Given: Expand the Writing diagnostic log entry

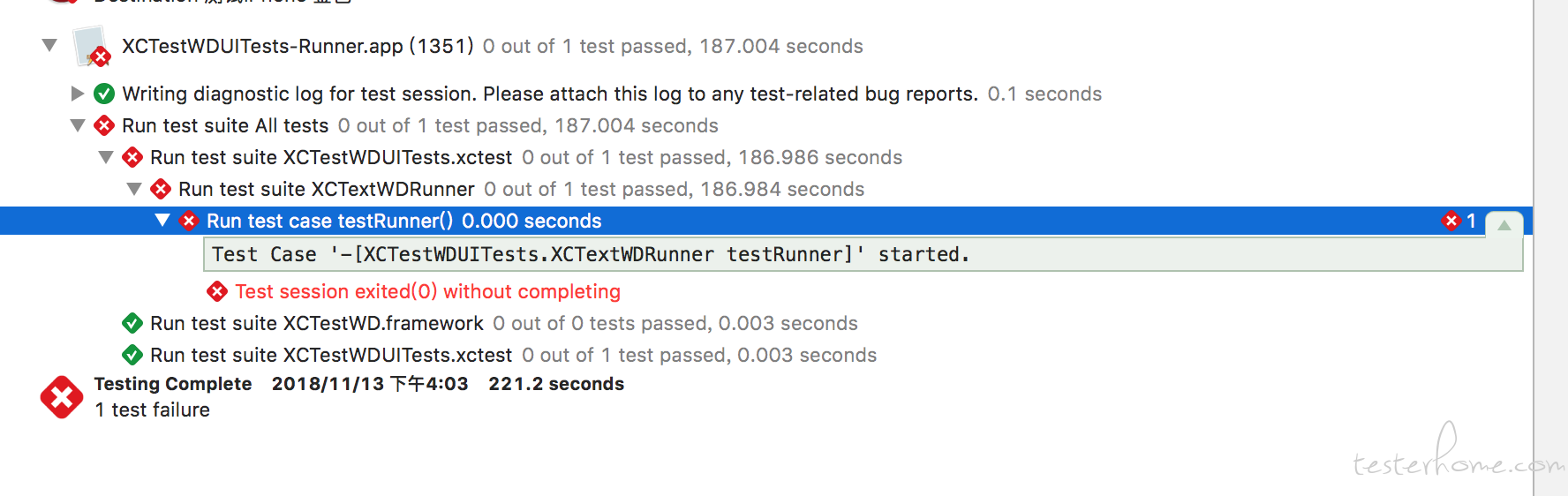Looking at the screenshot, I should coord(78,94).
